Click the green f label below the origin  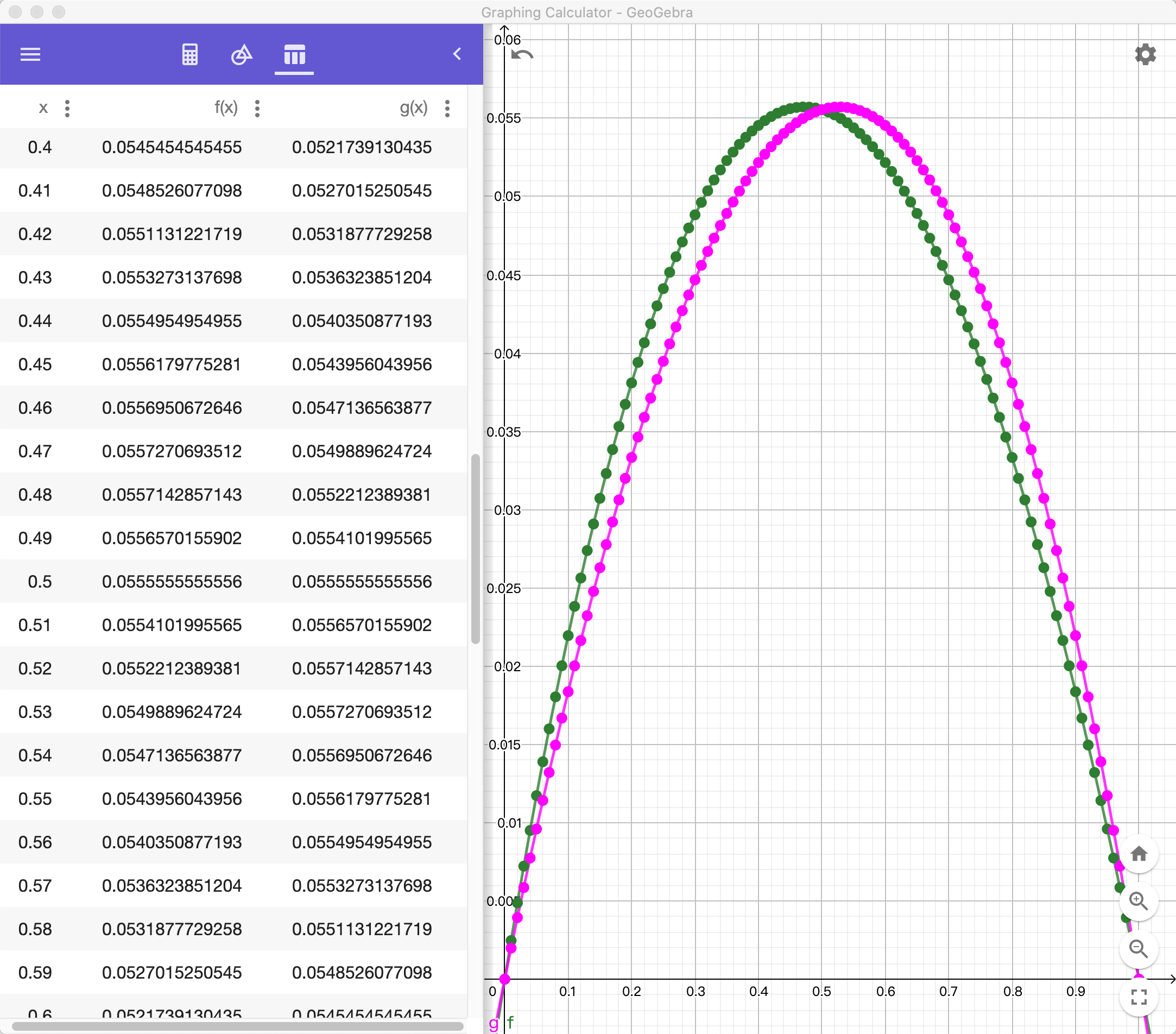[510, 1022]
